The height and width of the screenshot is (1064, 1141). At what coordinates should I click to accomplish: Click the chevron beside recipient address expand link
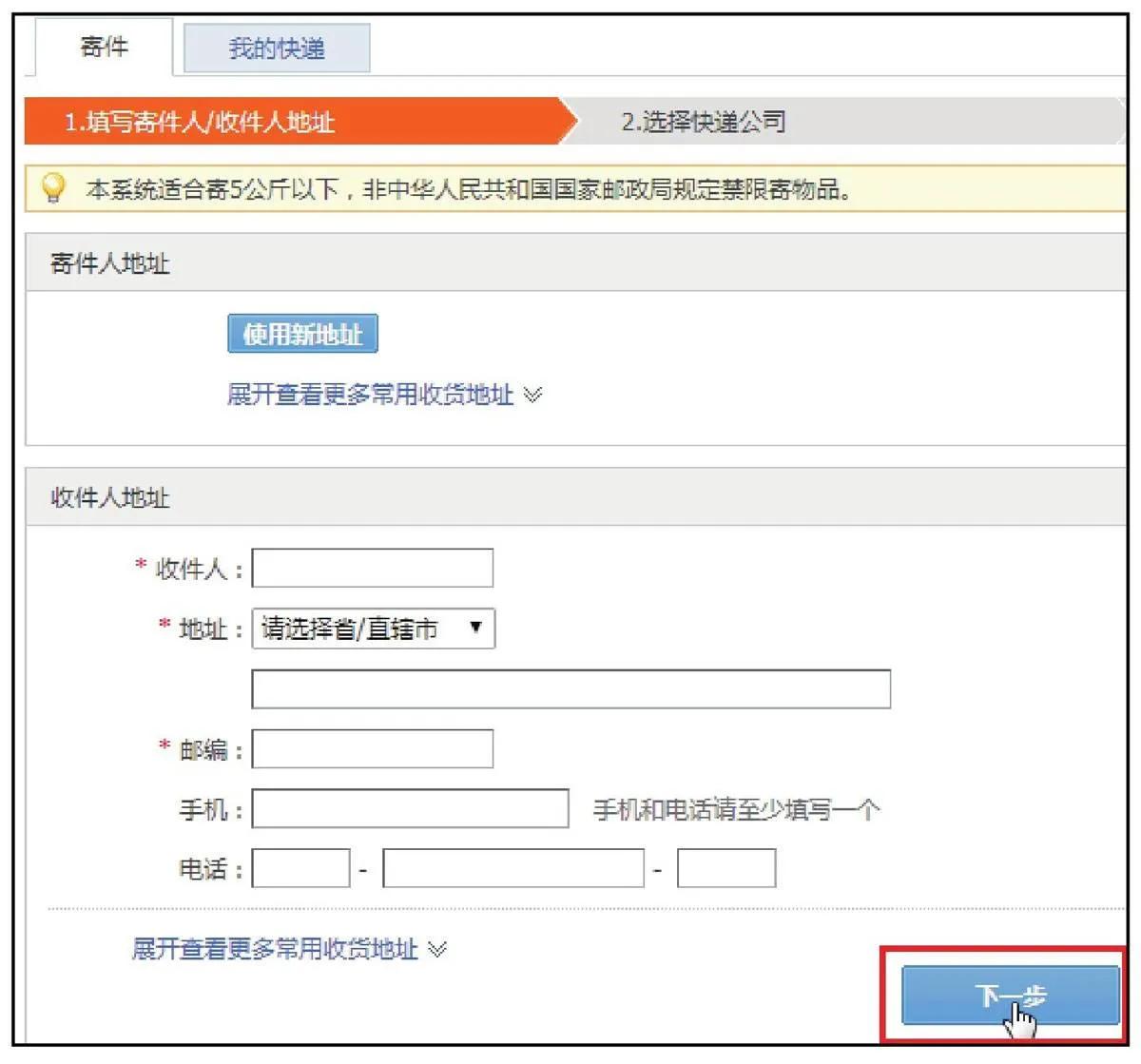tap(435, 949)
